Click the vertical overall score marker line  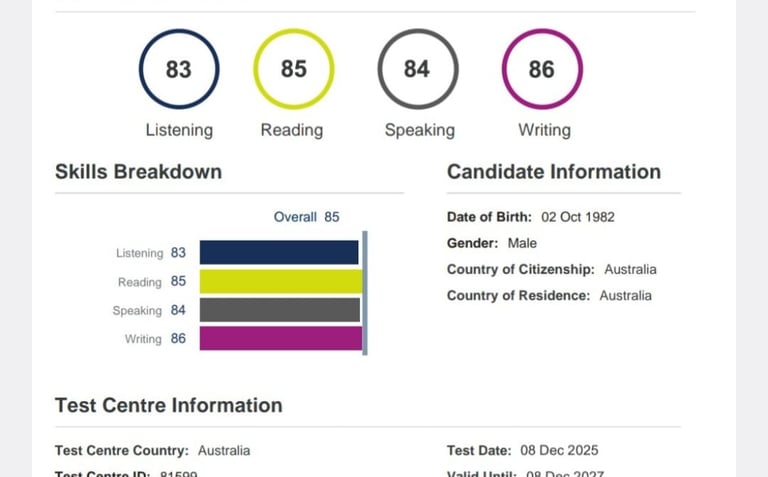click(365, 293)
